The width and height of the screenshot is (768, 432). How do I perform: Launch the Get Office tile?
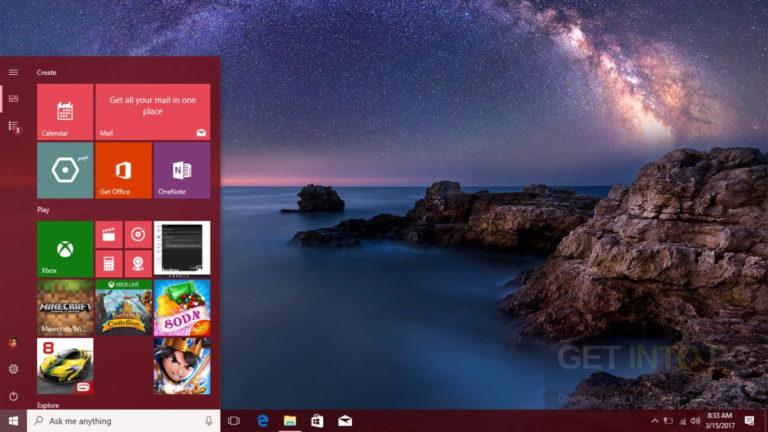pos(123,170)
